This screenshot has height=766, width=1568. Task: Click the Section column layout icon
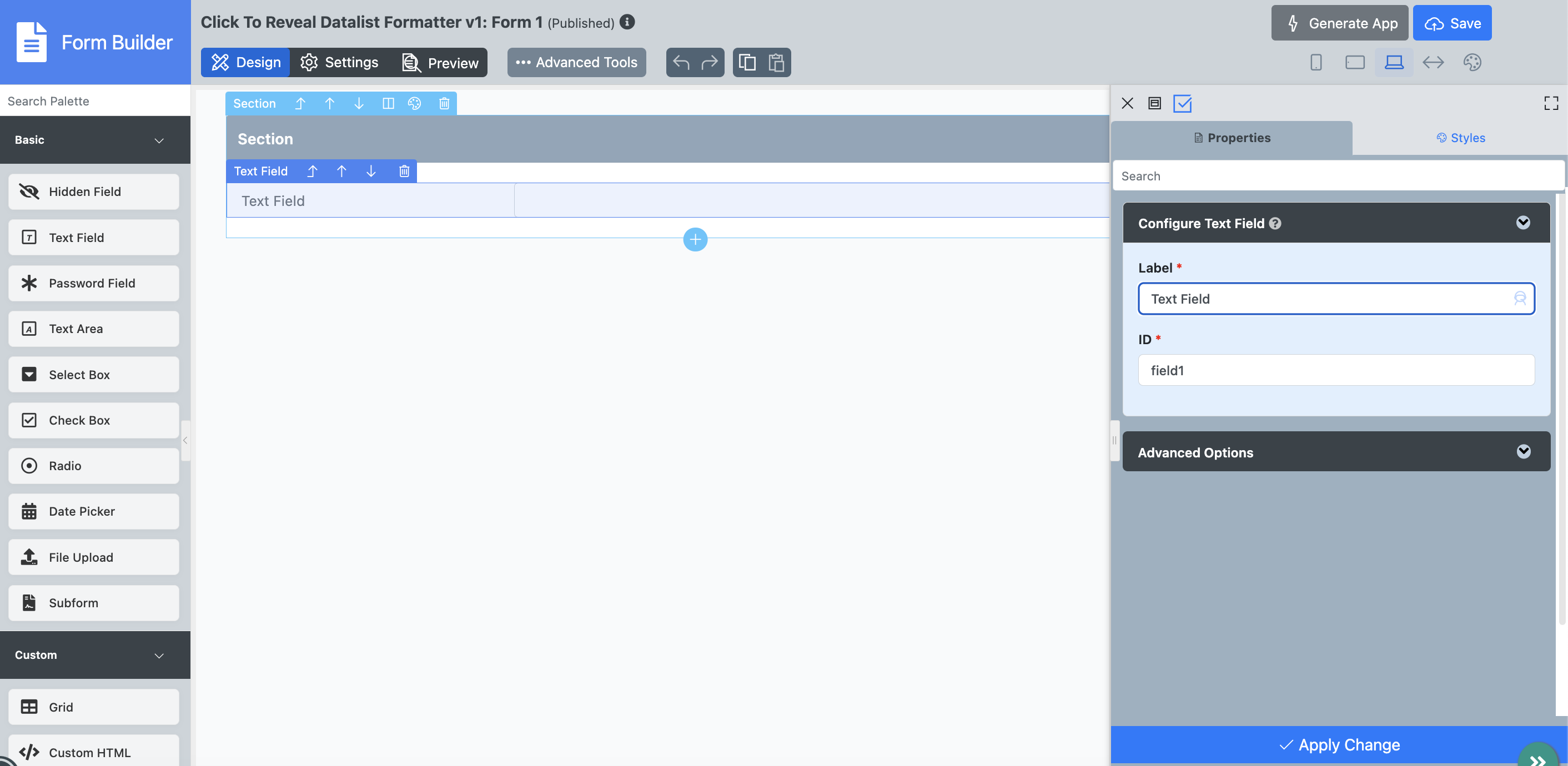coord(388,103)
